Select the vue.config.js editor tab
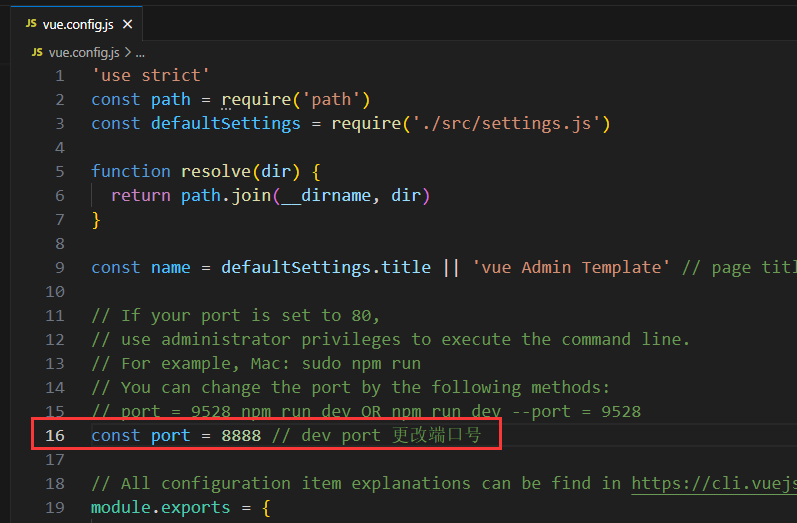Viewport: 797px width, 523px height. [x=77, y=24]
